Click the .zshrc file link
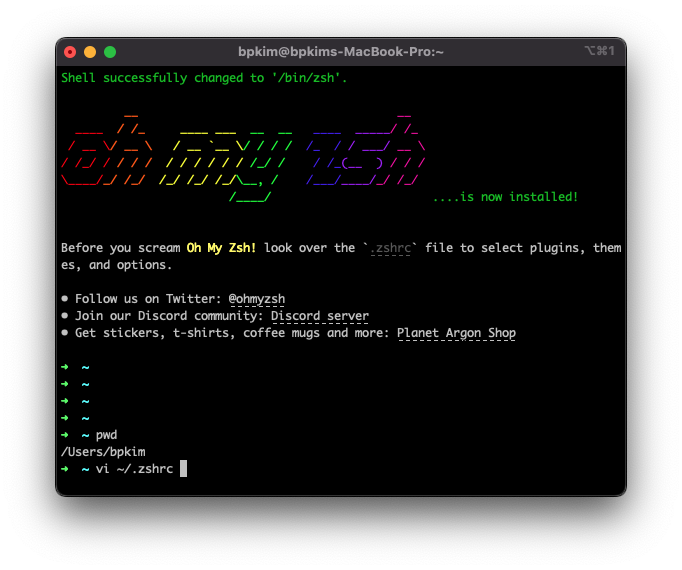The width and height of the screenshot is (682, 570). [390, 248]
